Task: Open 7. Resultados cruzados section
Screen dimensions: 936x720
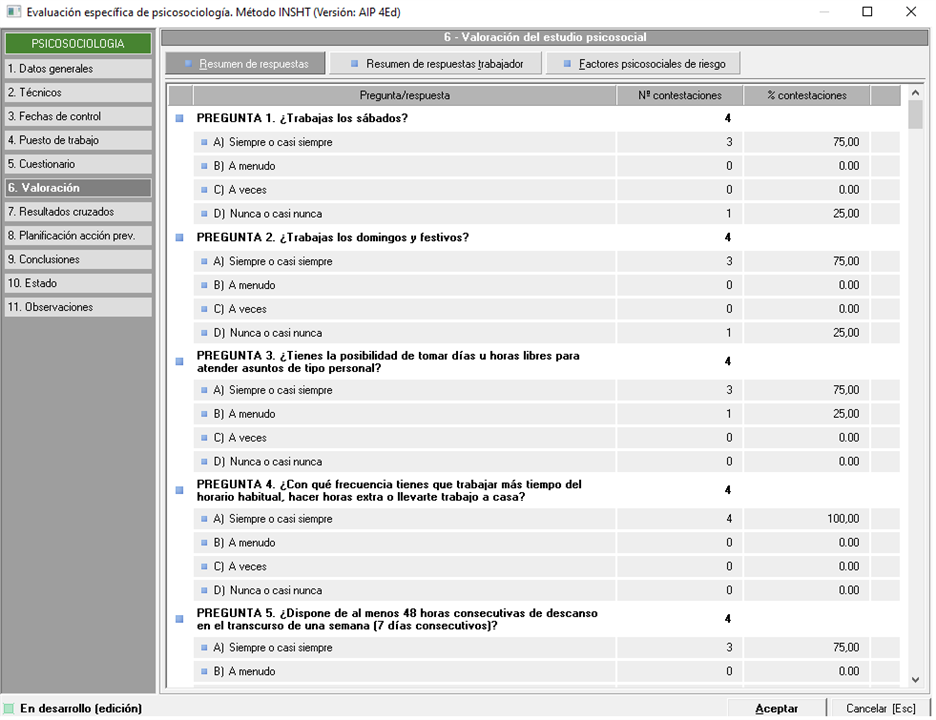Action: pos(77,212)
